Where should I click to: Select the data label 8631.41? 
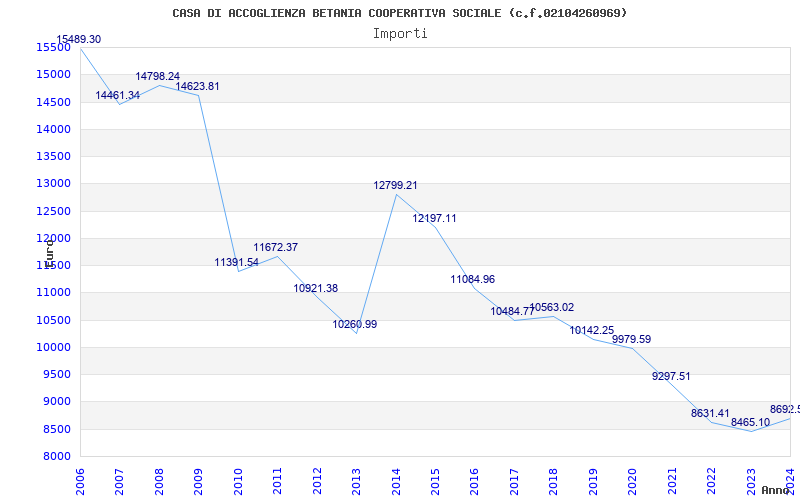point(710,413)
